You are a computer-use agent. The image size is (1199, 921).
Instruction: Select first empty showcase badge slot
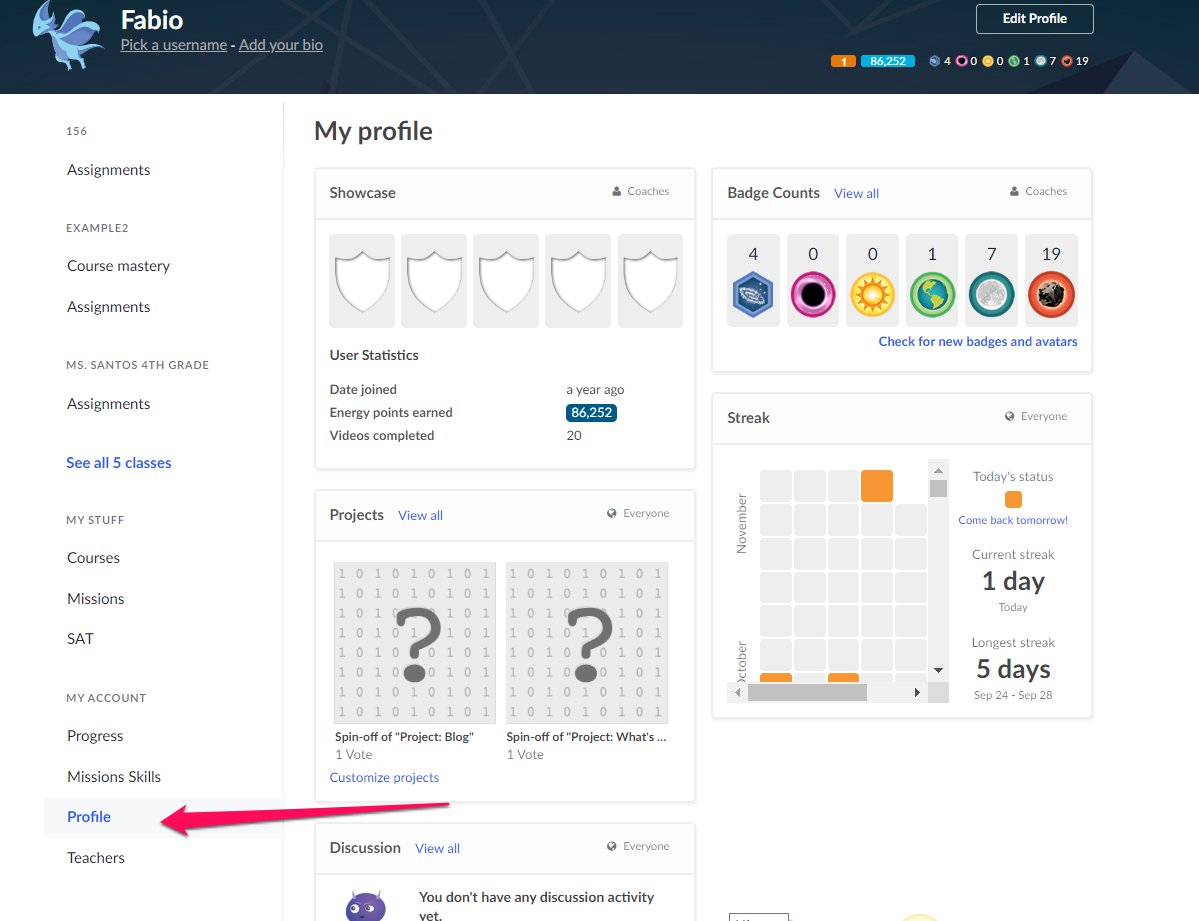[x=362, y=281]
